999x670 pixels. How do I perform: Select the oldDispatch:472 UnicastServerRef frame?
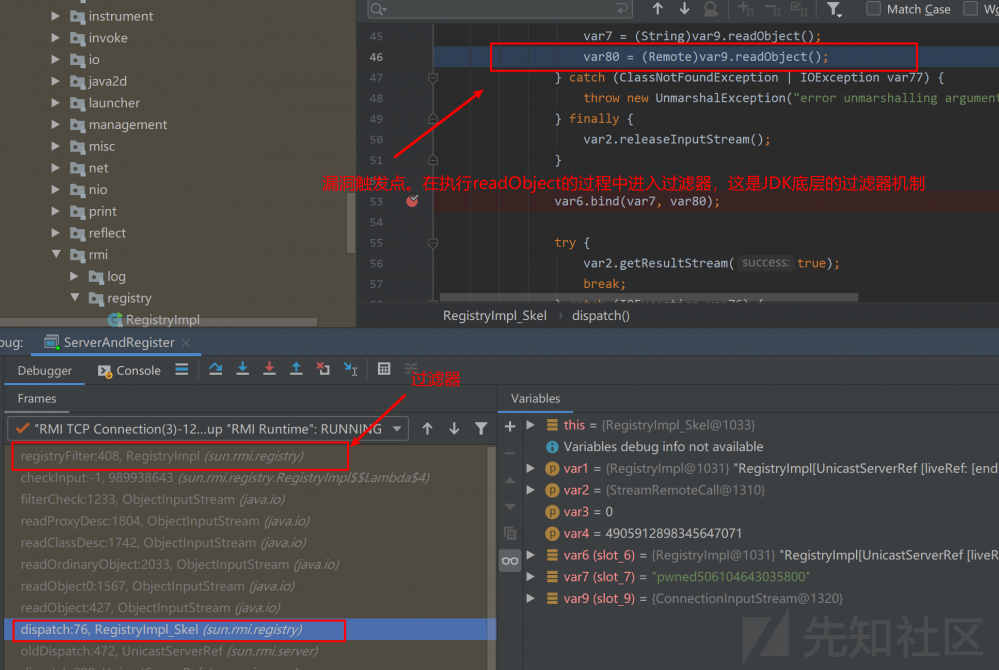point(250,651)
